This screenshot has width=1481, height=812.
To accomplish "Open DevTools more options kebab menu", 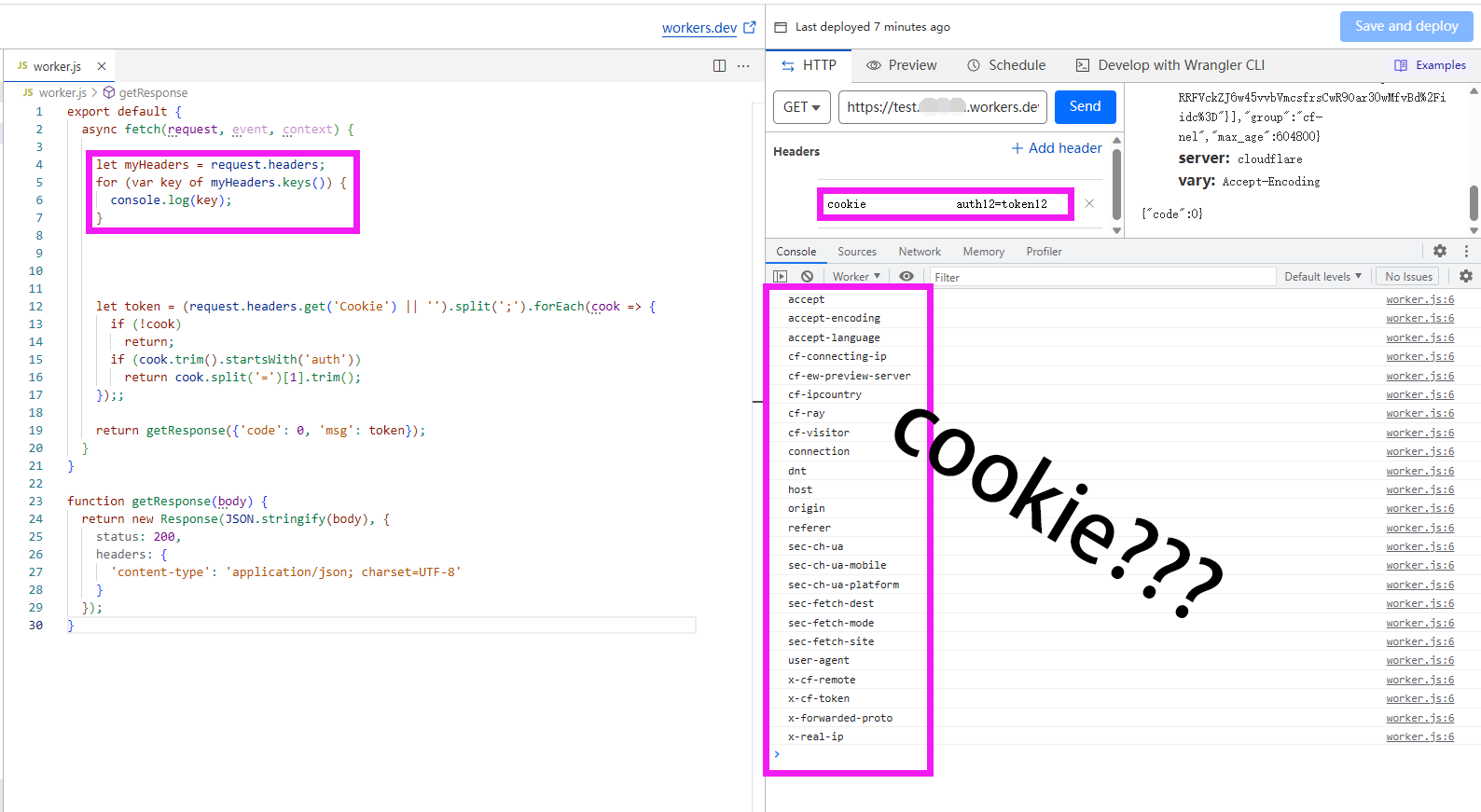I will point(1466,251).
